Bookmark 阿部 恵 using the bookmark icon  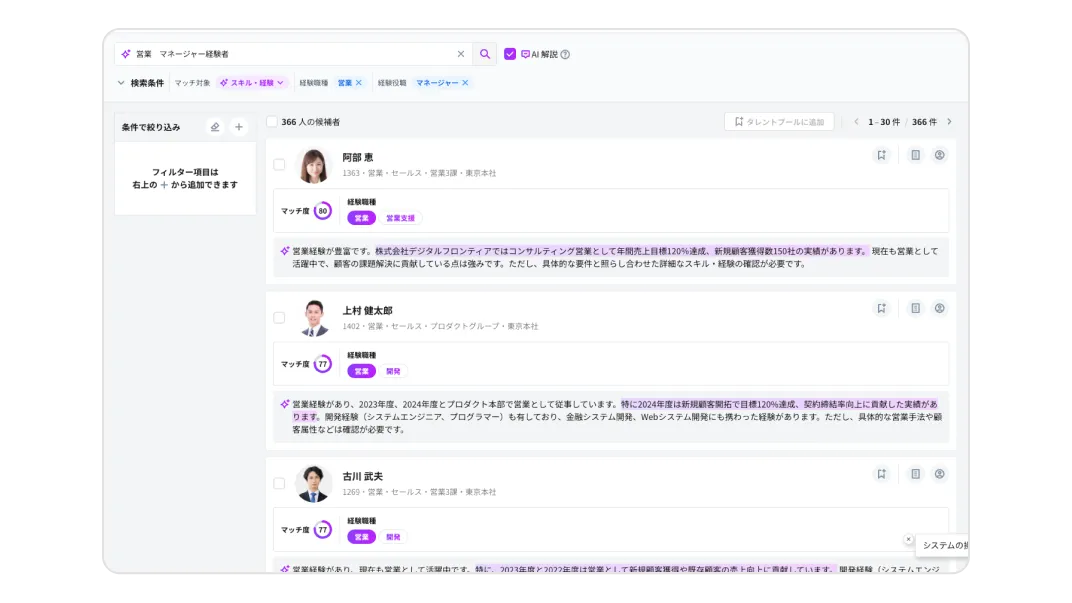[x=881, y=155]
